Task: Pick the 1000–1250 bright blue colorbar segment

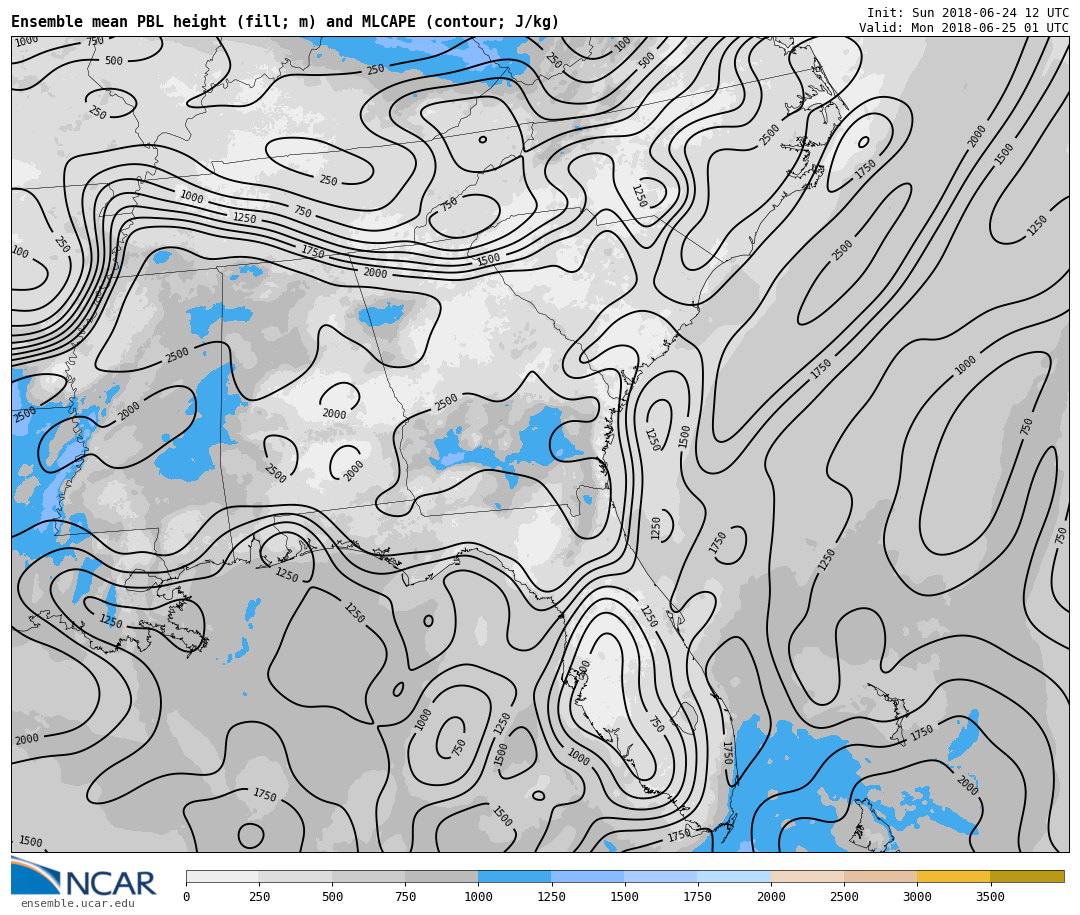Action: tap(515, 876)
